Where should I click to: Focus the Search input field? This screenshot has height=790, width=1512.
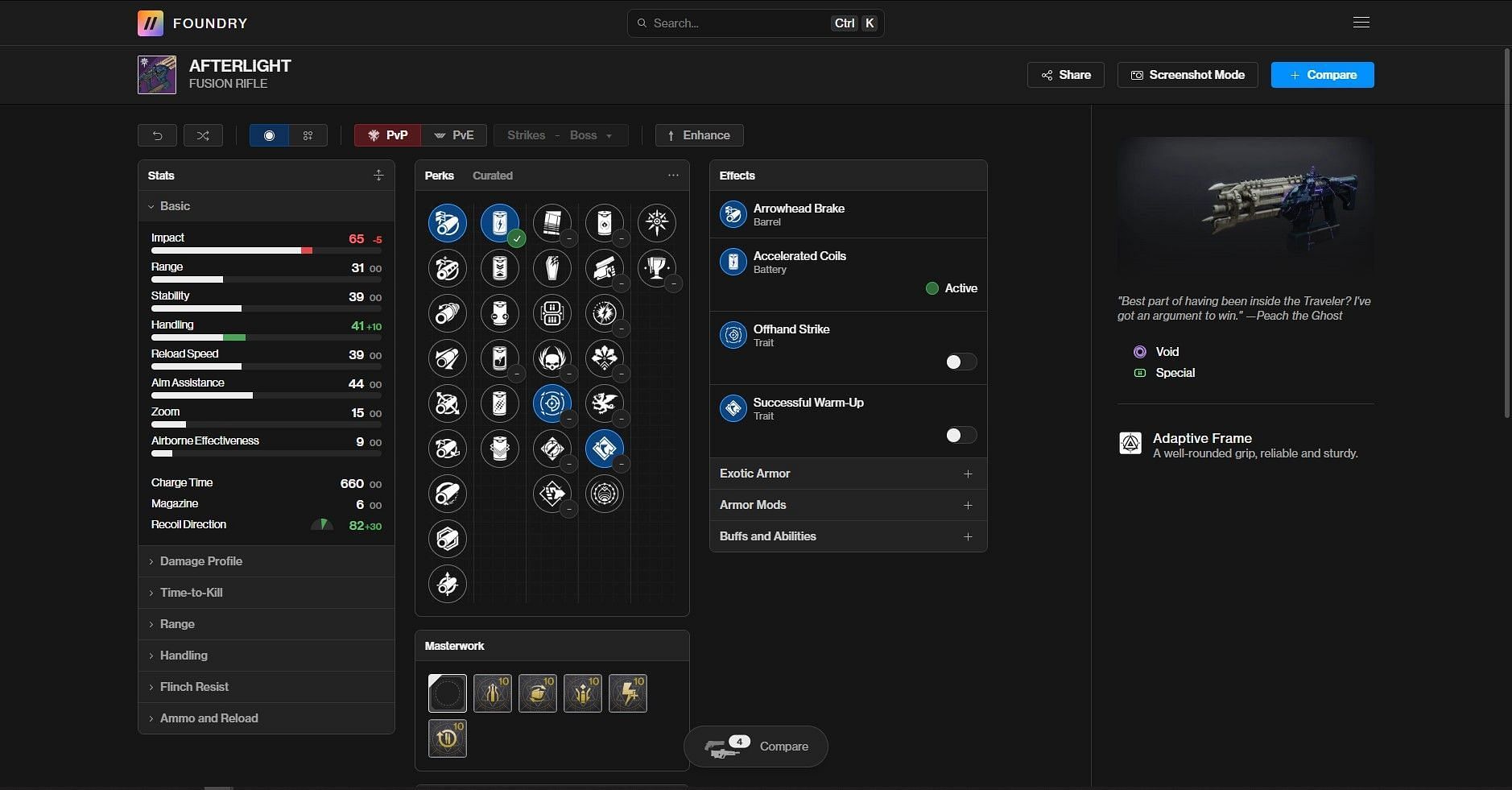click(756, 23)
